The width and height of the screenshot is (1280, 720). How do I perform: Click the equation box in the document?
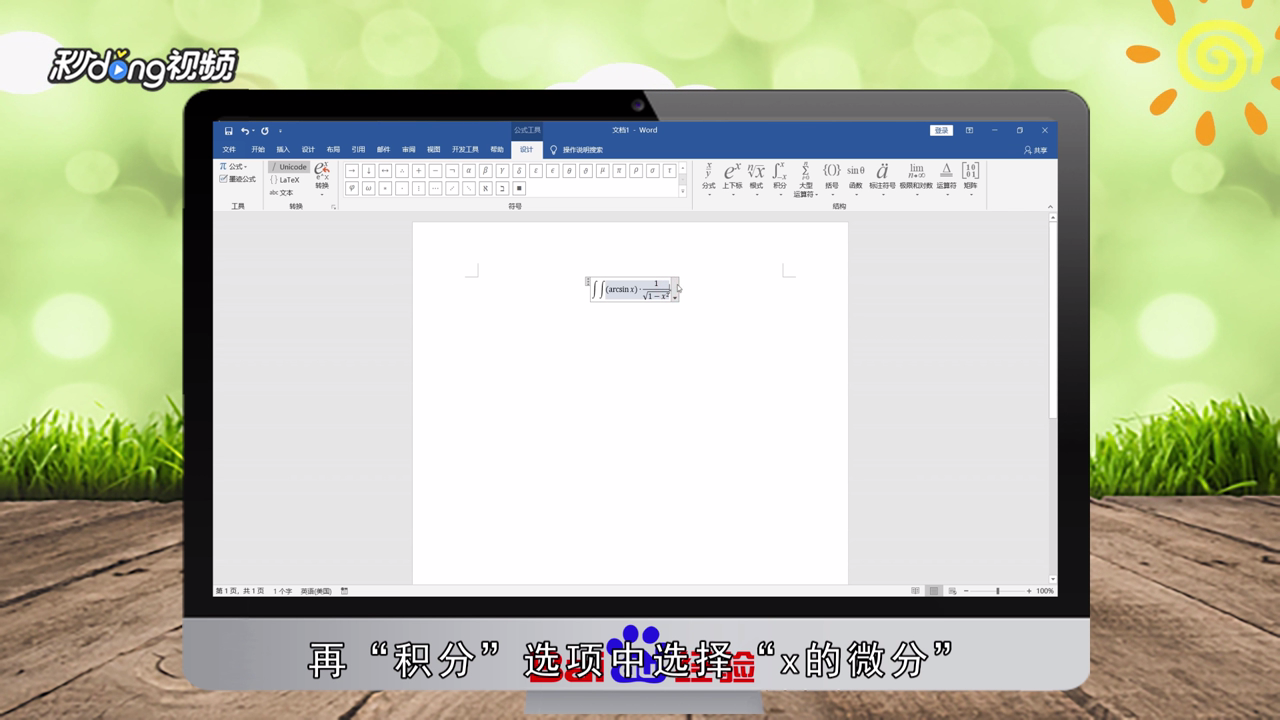tap(634, 290)
